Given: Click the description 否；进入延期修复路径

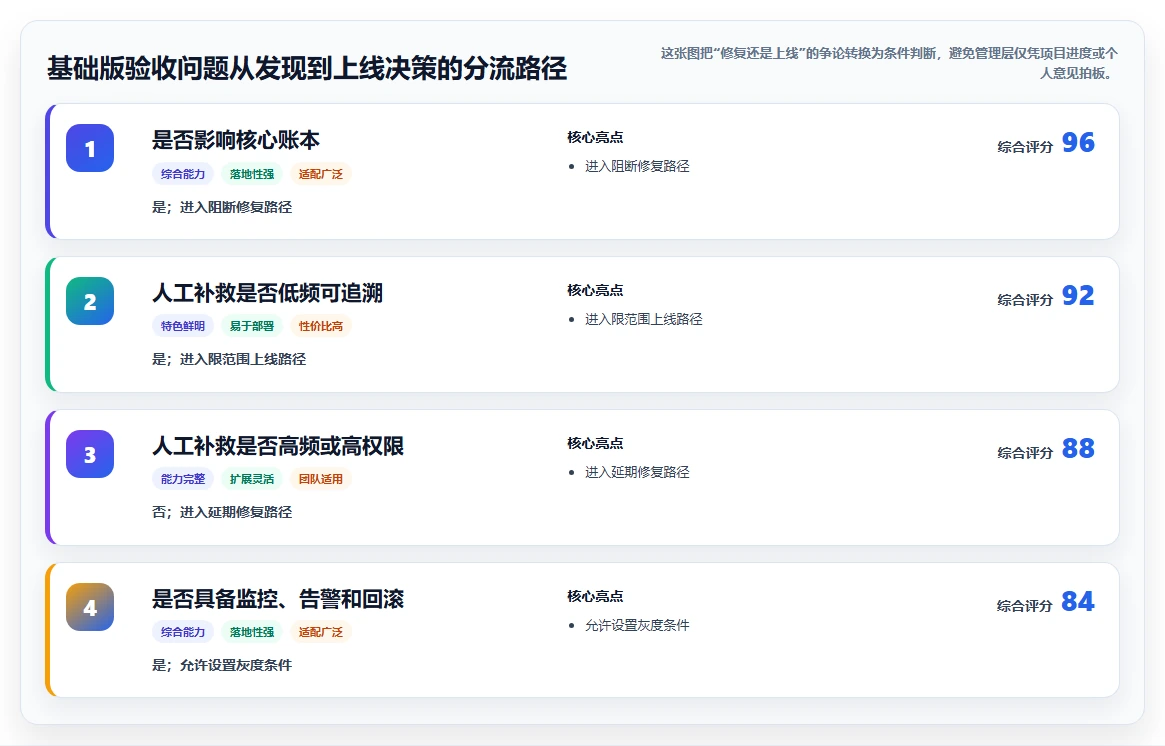Looking at the screenshot, I should pyautogui.click(x=222, y=513).
